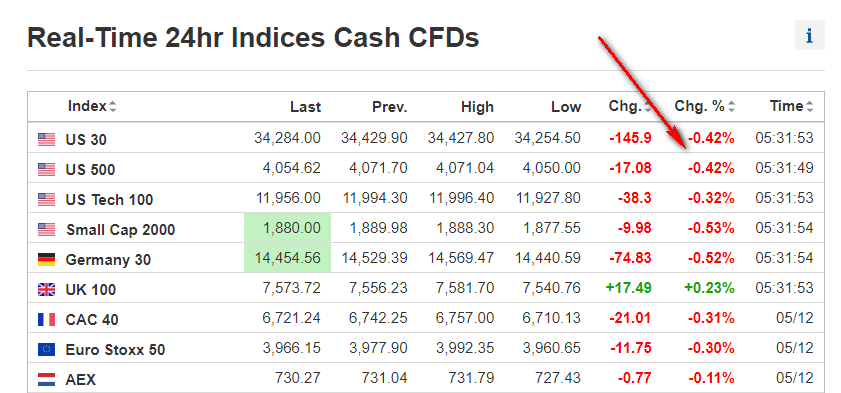Screen dimensions: 841x393
Task: Click the US flag icon for US 30
Action: 47,140
